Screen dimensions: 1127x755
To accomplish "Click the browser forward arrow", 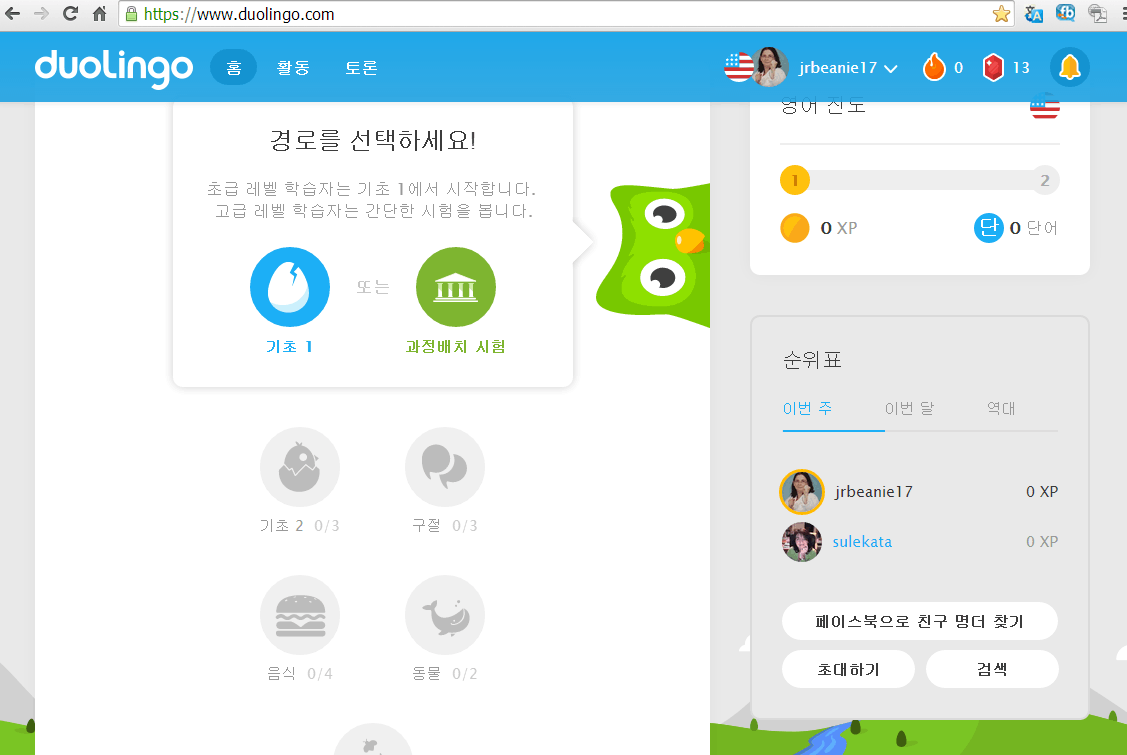I will (41, 14).
